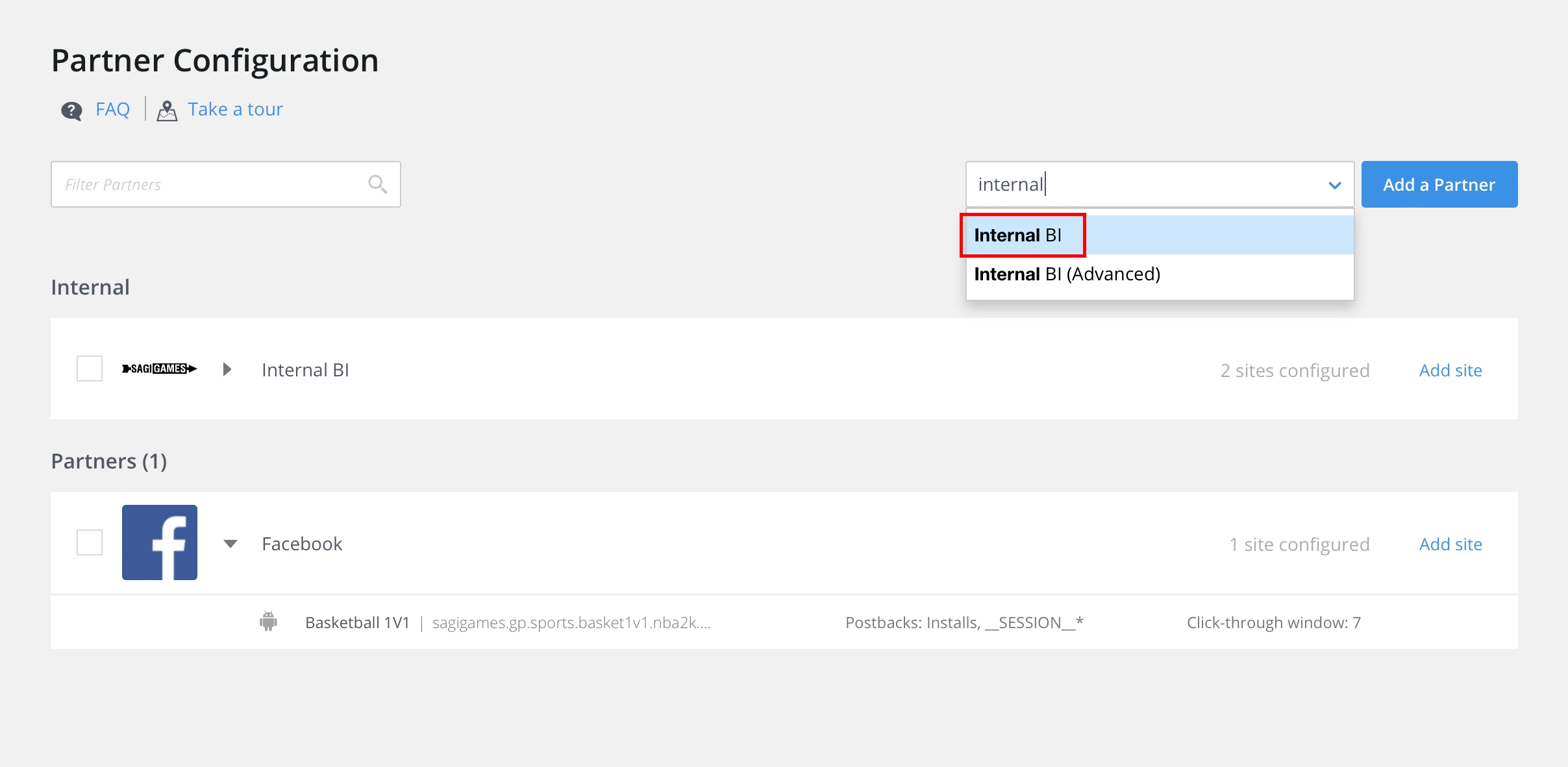Tick the Facebook row checkbox

point(90,542)
